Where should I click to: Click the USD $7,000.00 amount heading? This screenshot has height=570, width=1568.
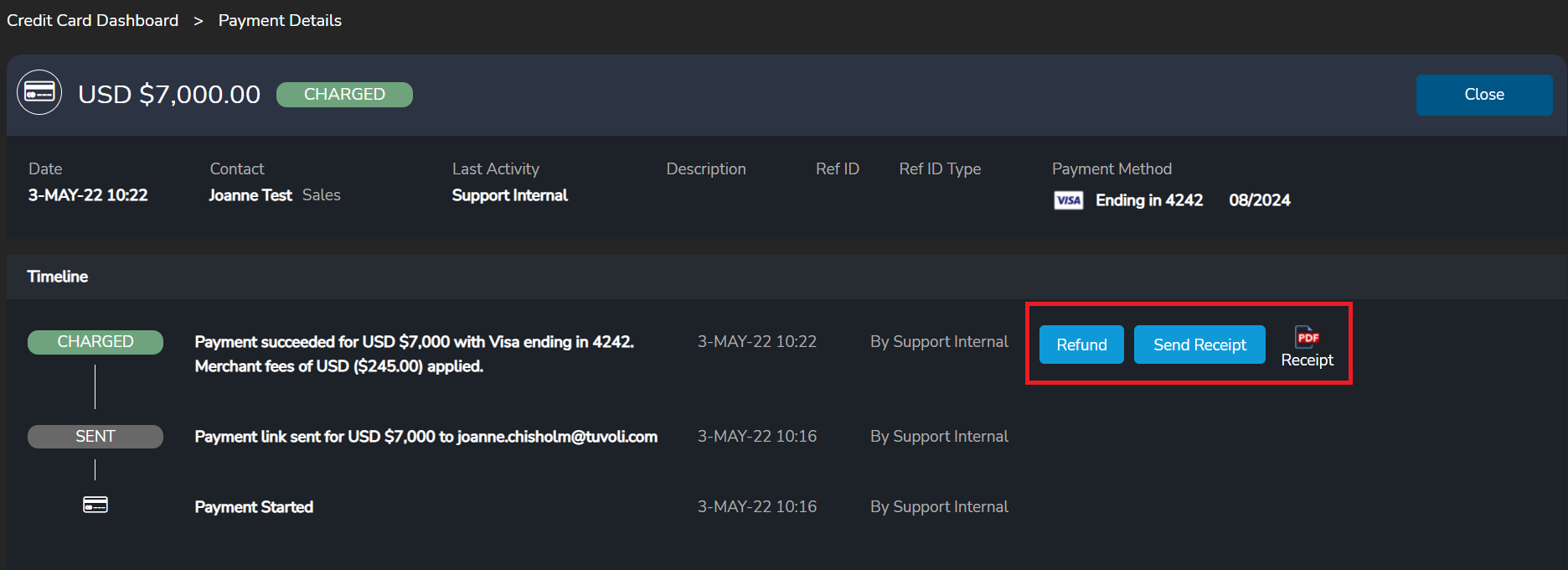pos(169,95)
